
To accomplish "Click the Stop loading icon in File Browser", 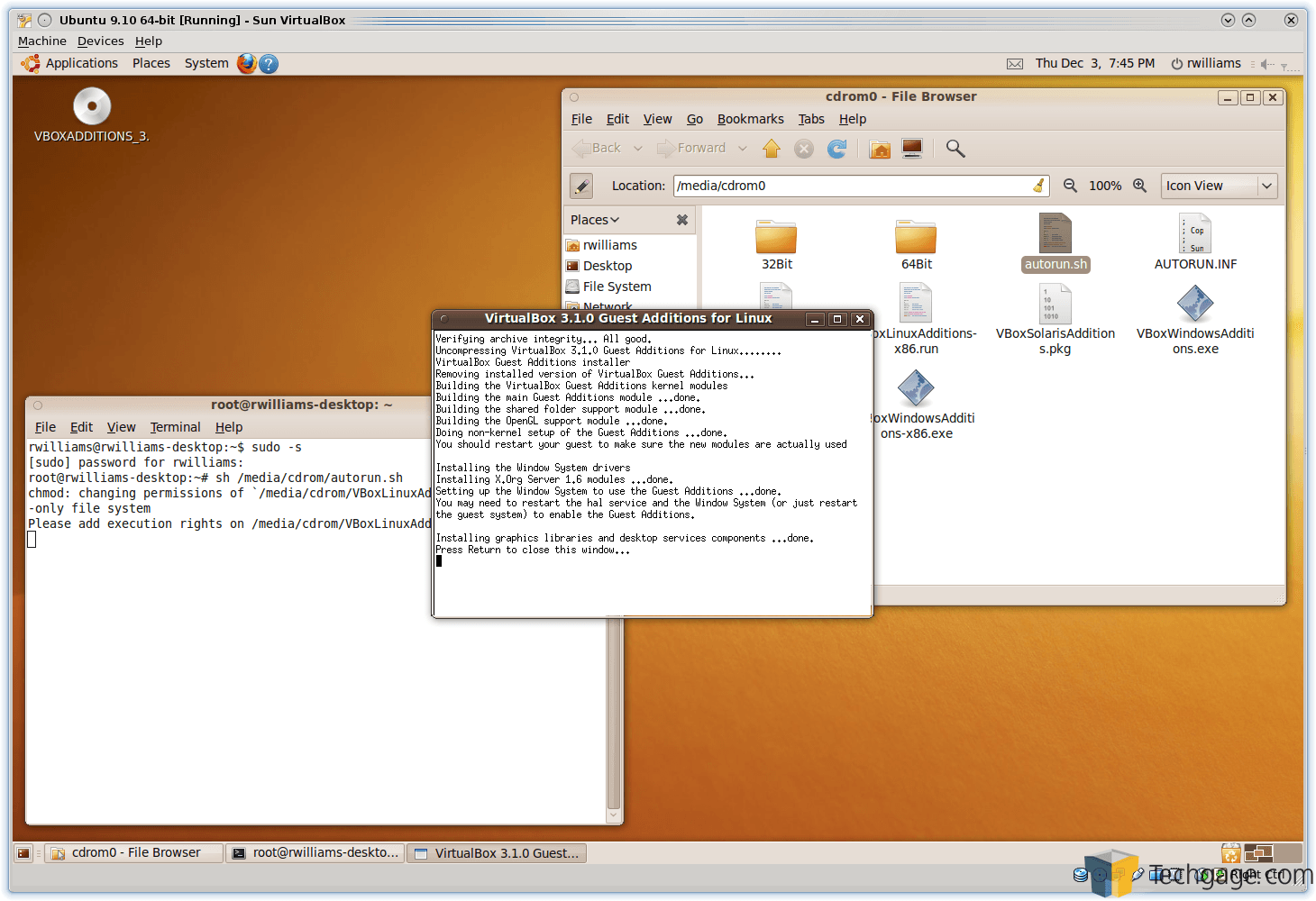I will (x=804, y=149).
